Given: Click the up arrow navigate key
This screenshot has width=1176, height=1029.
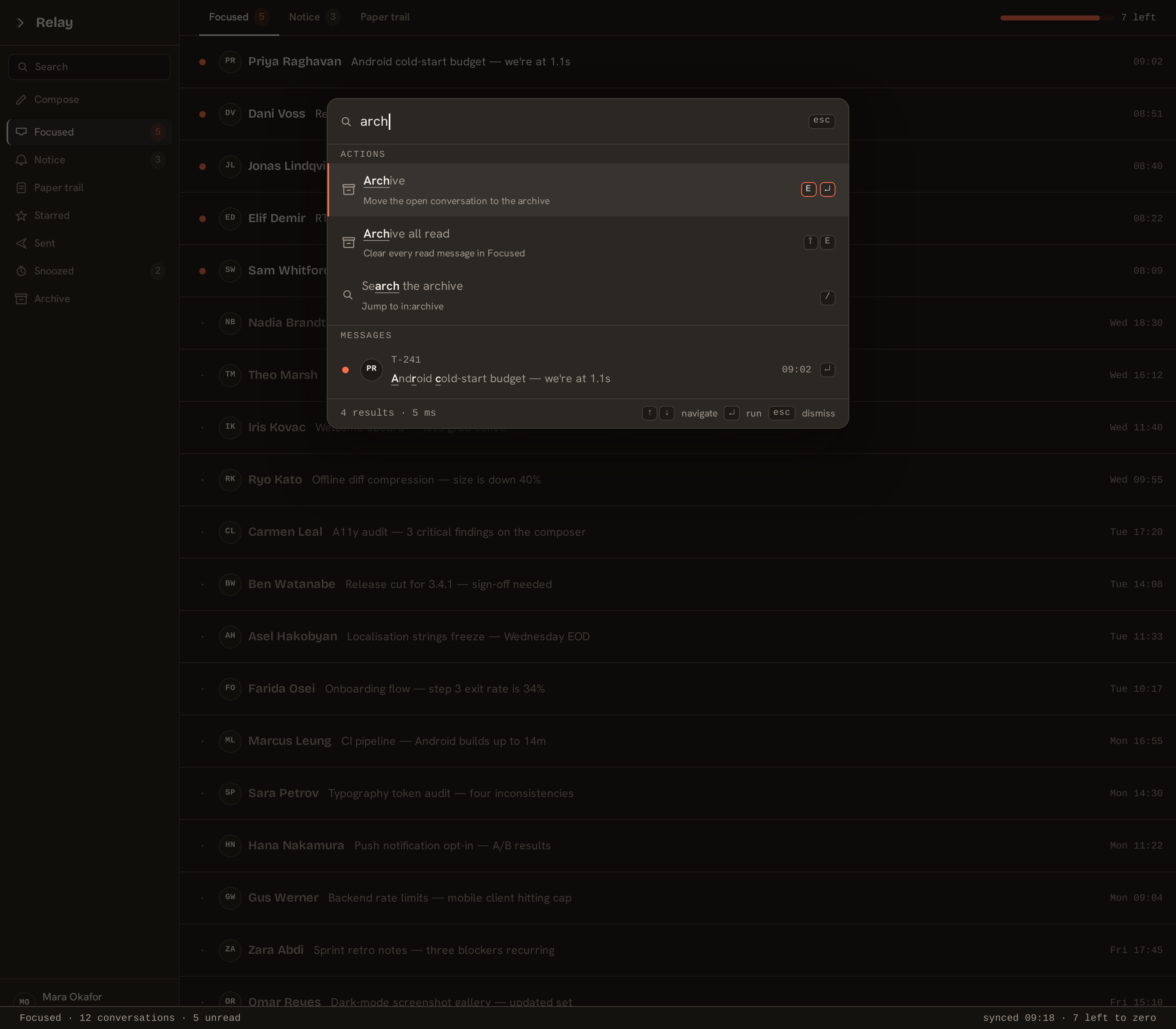Looking at the screenshot, I should coord(649,413).
